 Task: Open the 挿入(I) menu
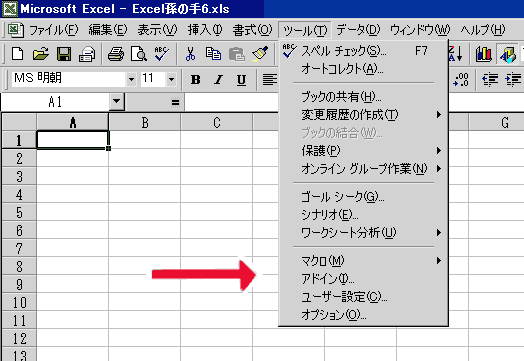(x=205, y=30)
